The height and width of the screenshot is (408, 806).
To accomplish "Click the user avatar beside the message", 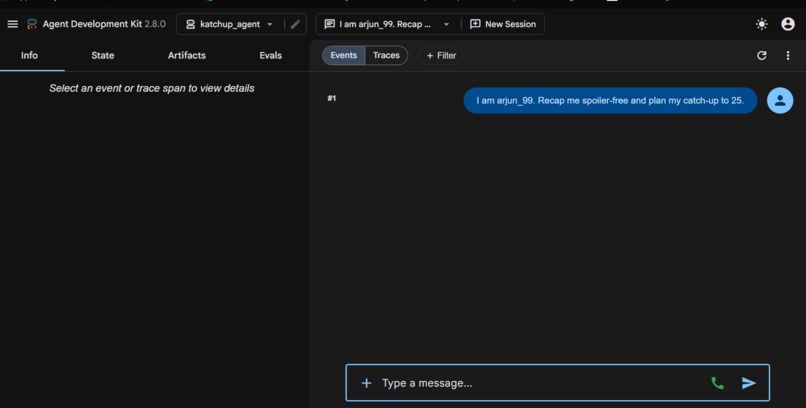I will [x=780, y=100].
